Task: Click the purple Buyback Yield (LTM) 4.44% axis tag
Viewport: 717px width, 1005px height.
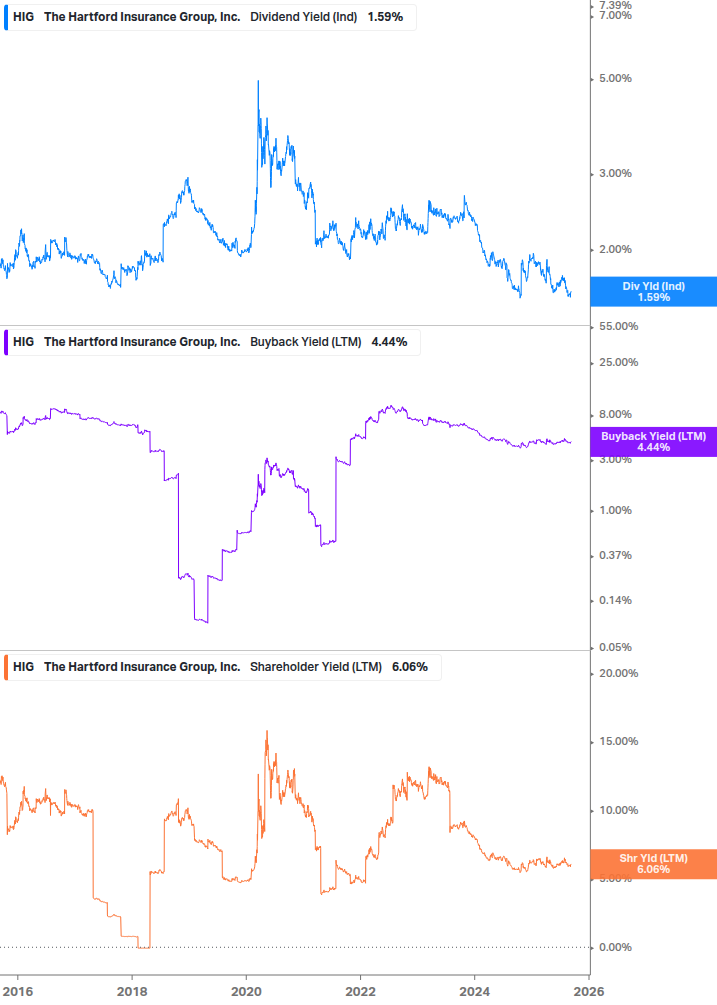Action: click(654, 442)
